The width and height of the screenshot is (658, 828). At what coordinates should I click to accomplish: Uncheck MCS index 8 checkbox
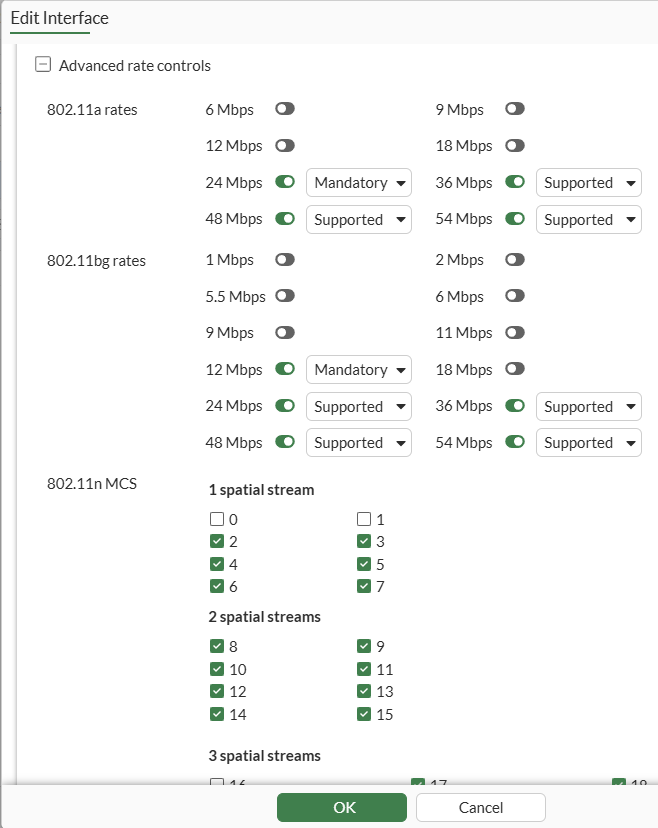(x=217, y=647)
